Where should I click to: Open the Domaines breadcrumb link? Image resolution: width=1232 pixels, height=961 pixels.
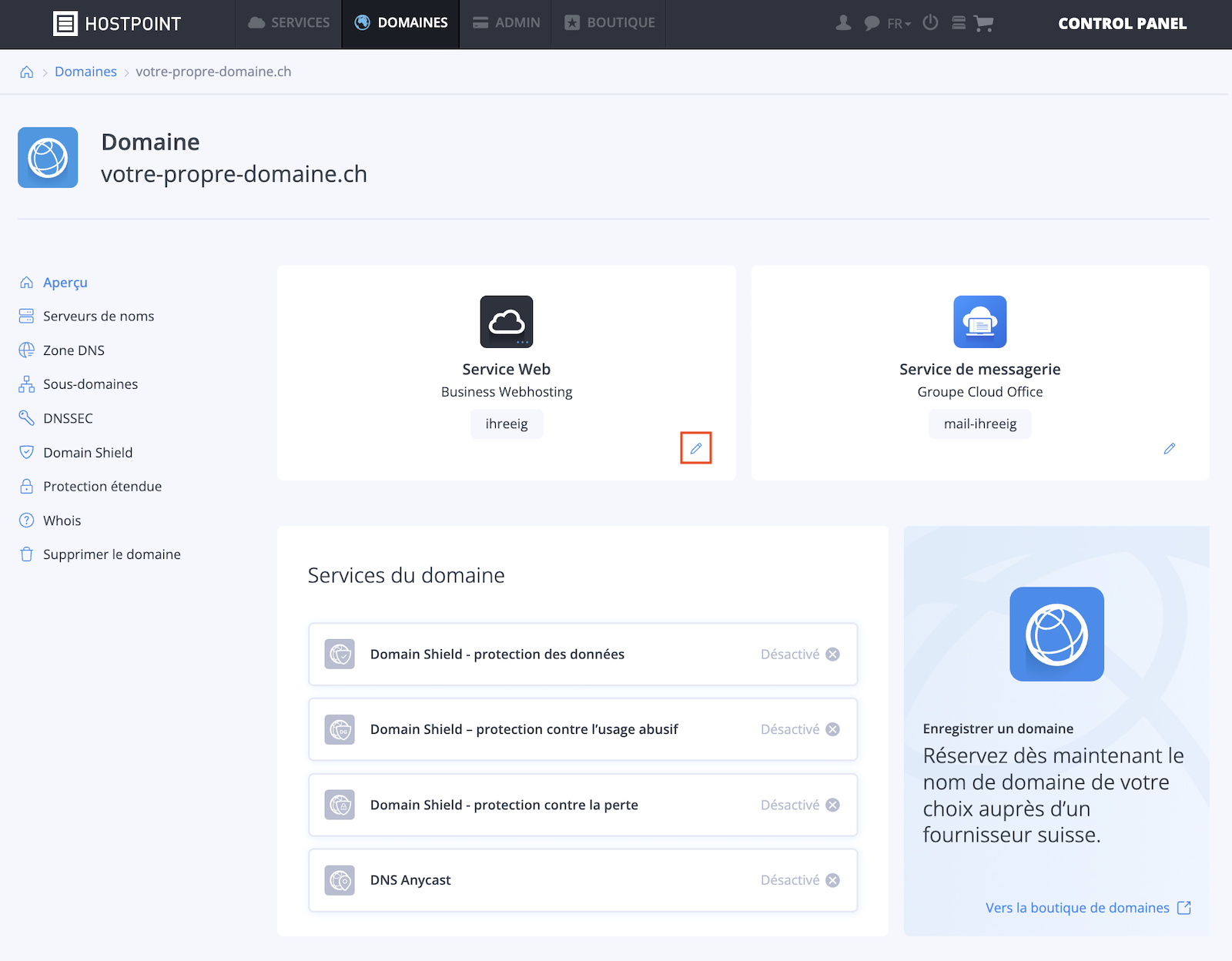point(85,72)
